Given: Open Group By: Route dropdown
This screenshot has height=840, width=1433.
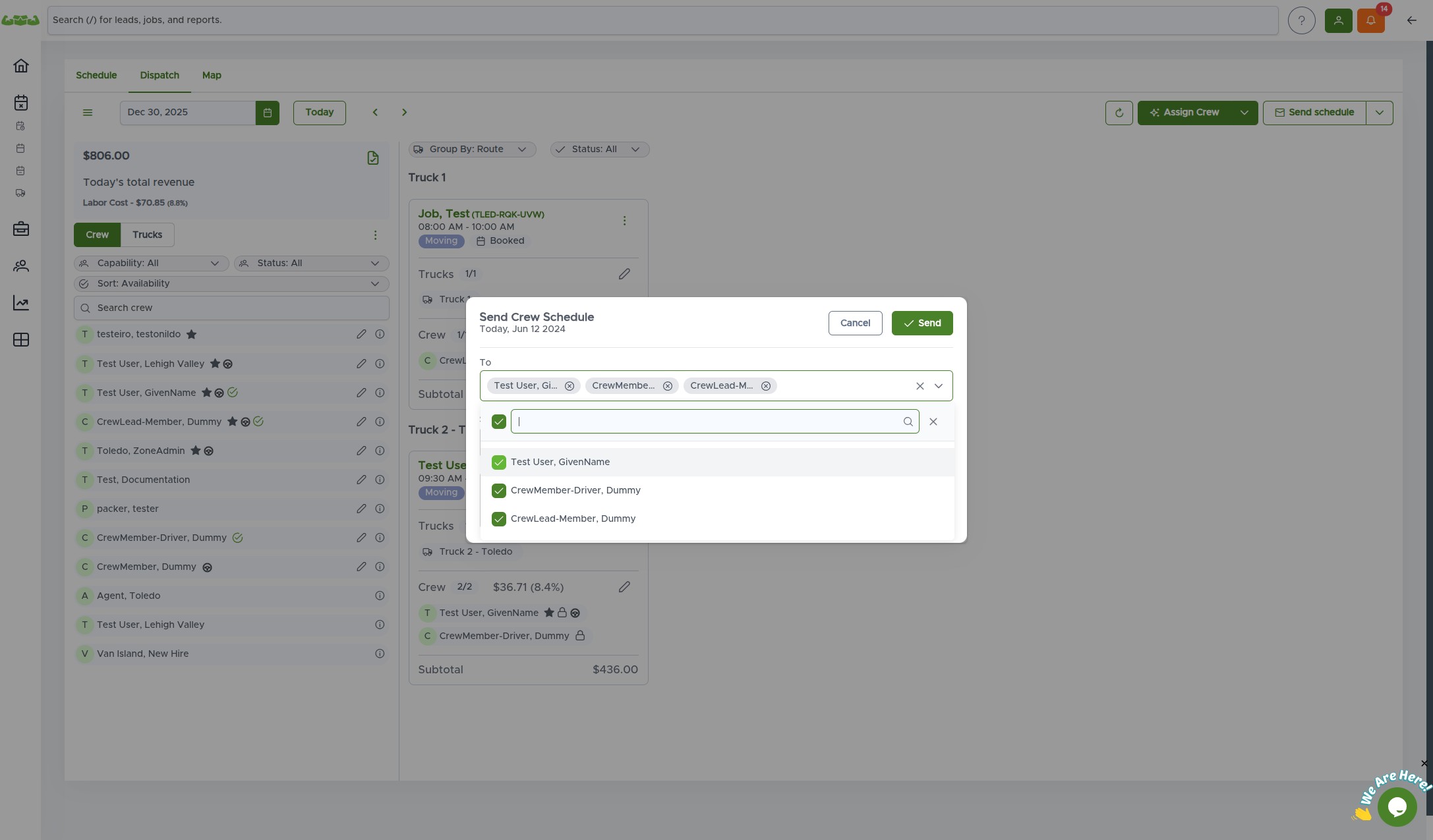Looking at the screenshot, I should [x=472, y=150].
